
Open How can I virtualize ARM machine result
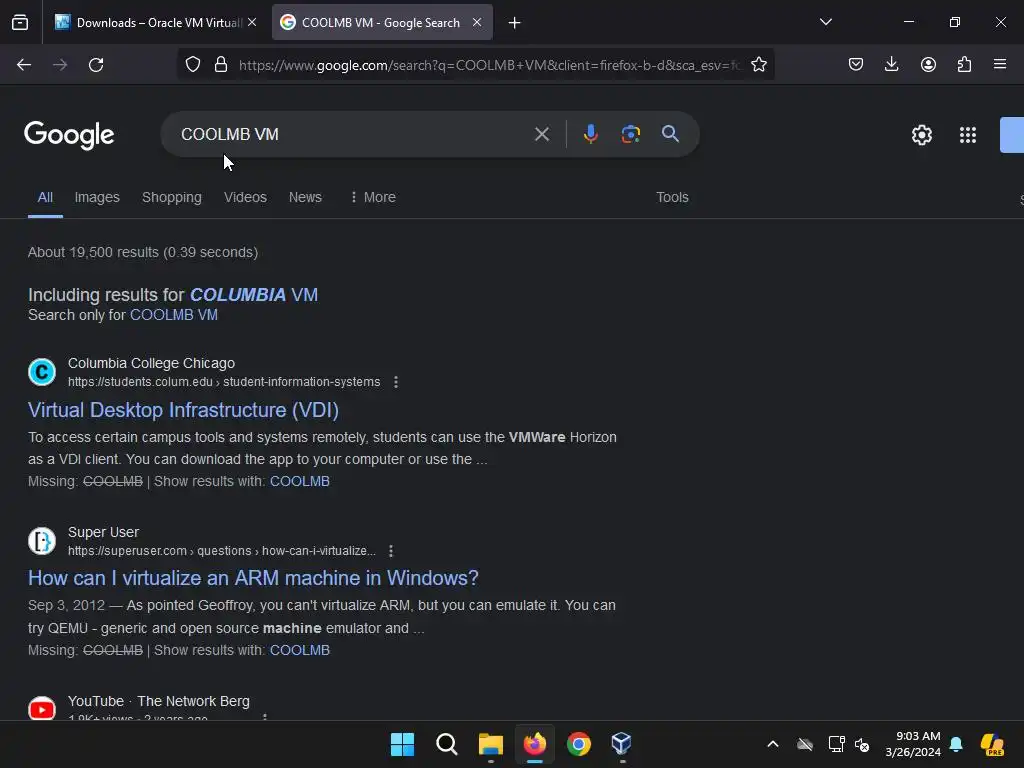click(x=253, y=578)
